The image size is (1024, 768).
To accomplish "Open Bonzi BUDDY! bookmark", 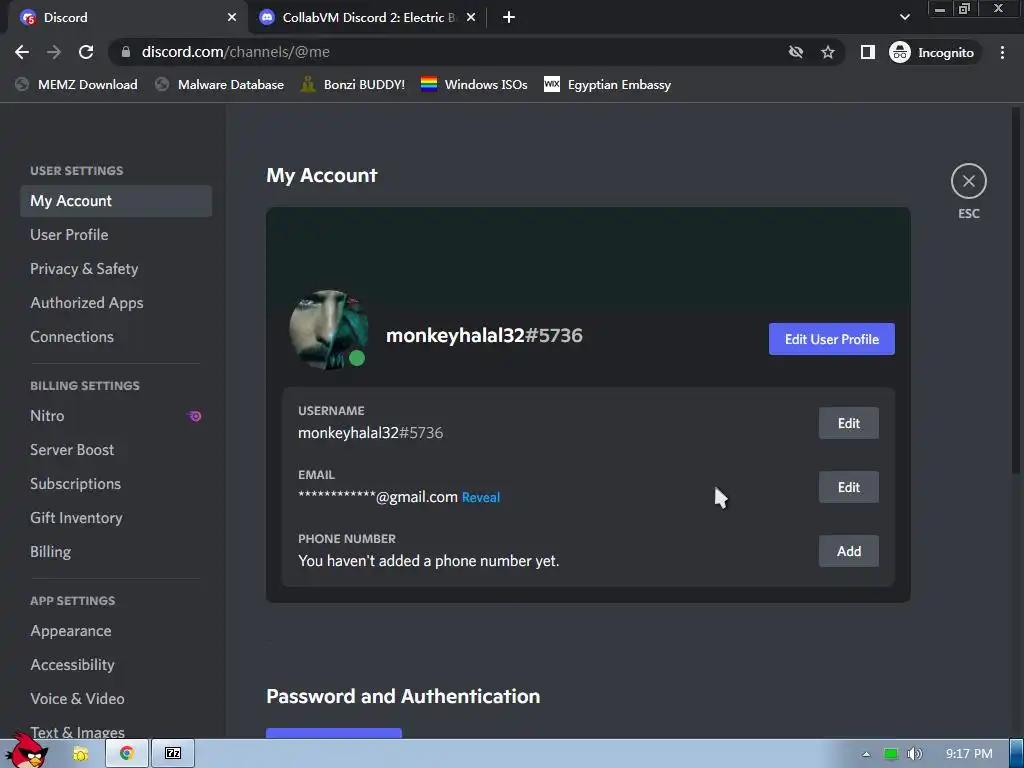I will (353, 85).
